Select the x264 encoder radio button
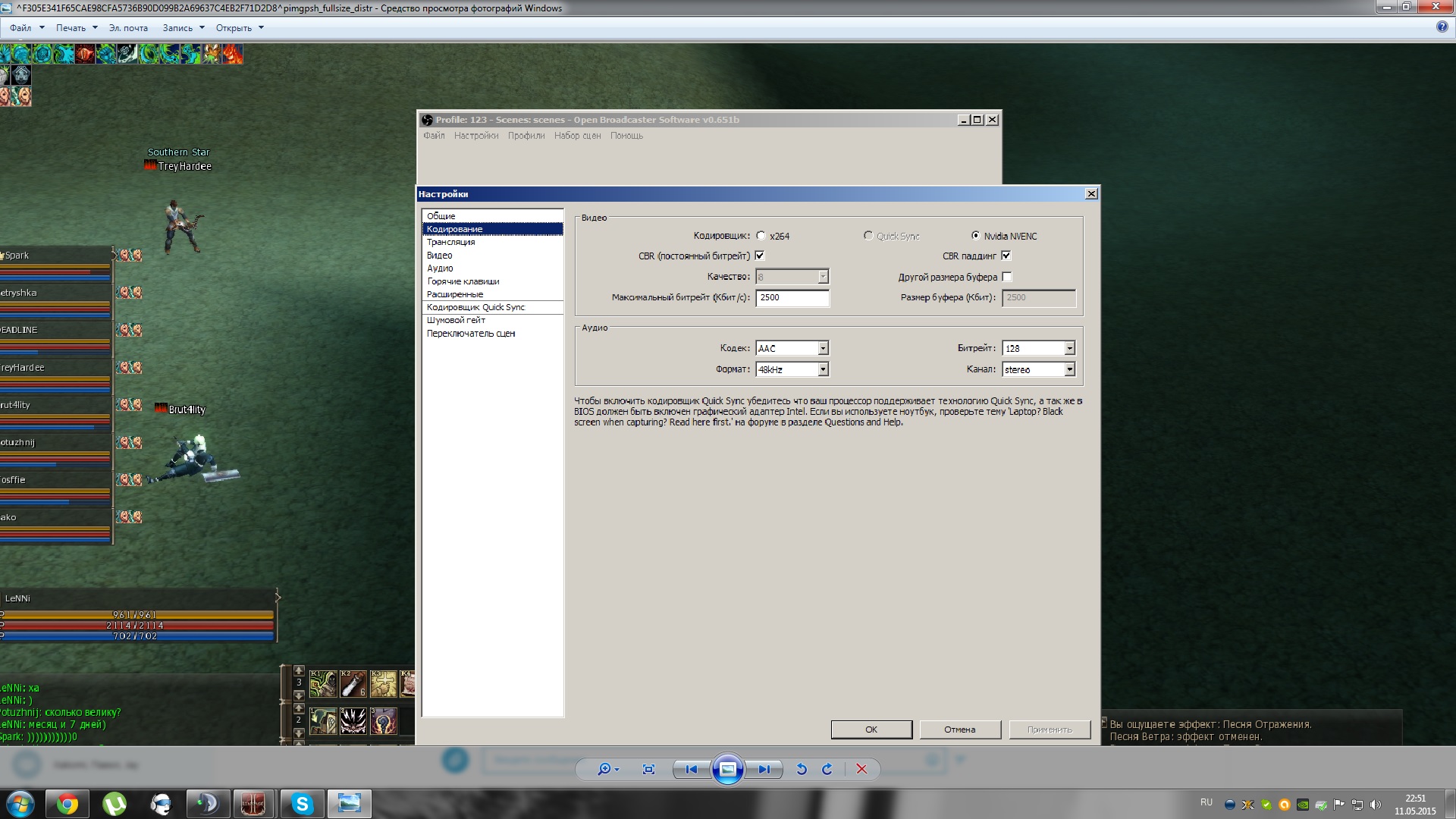1456x819 pixels. tap(761, 236)
